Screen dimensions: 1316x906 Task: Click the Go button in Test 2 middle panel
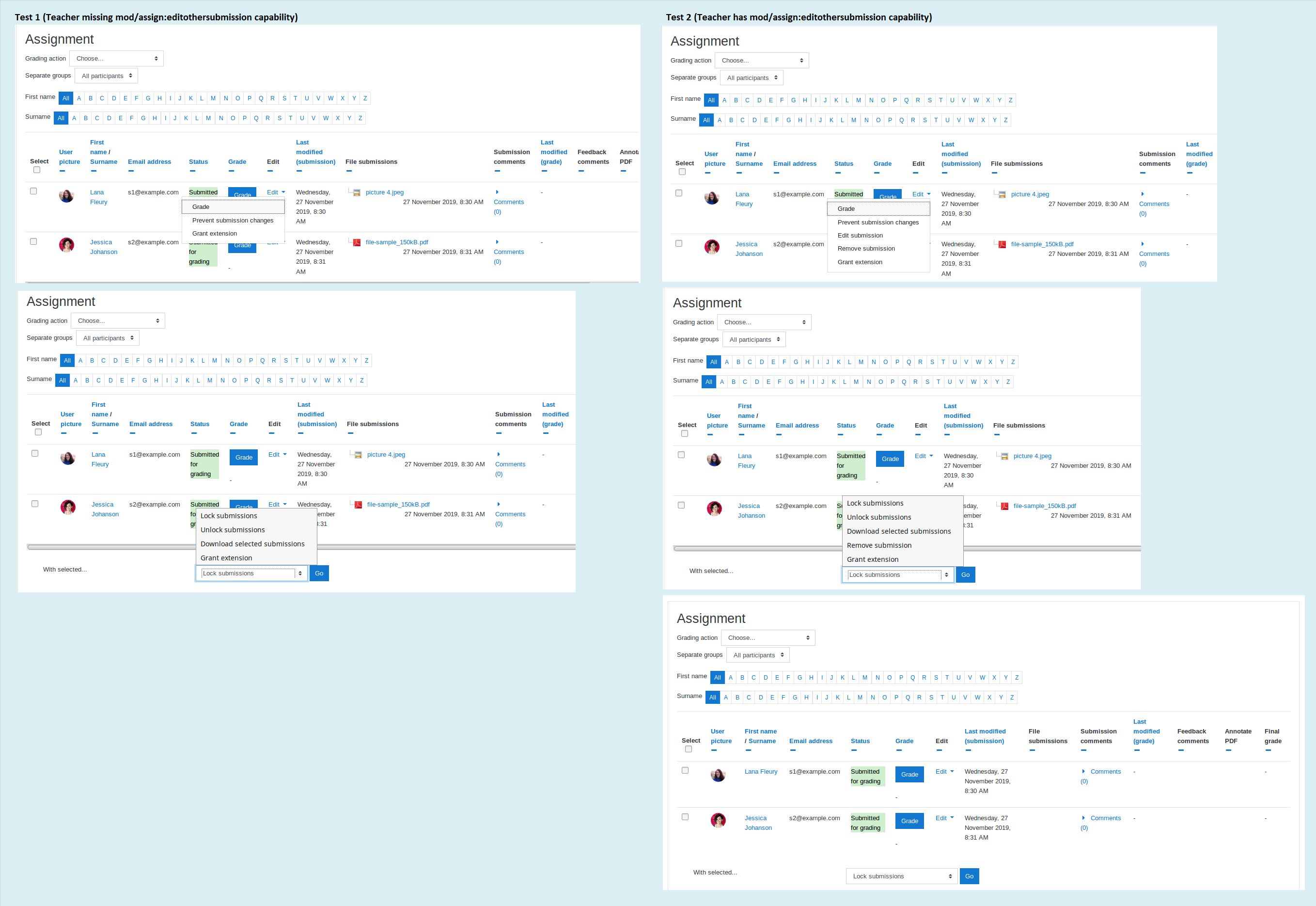tap(966, 575)
